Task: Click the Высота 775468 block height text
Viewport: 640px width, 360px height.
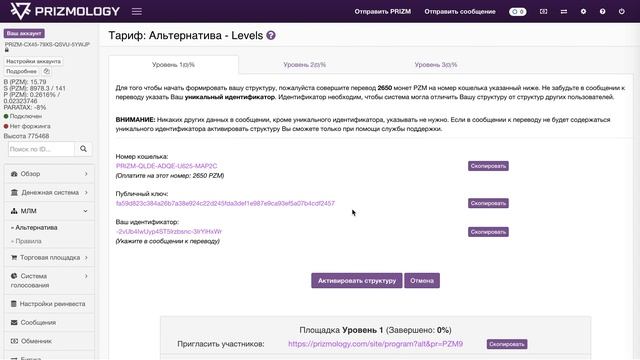Action: 26,136
